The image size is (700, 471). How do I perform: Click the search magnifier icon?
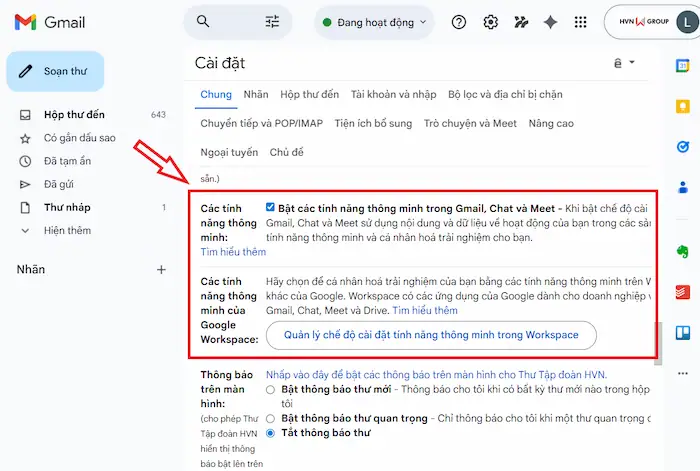click(204, 21)
